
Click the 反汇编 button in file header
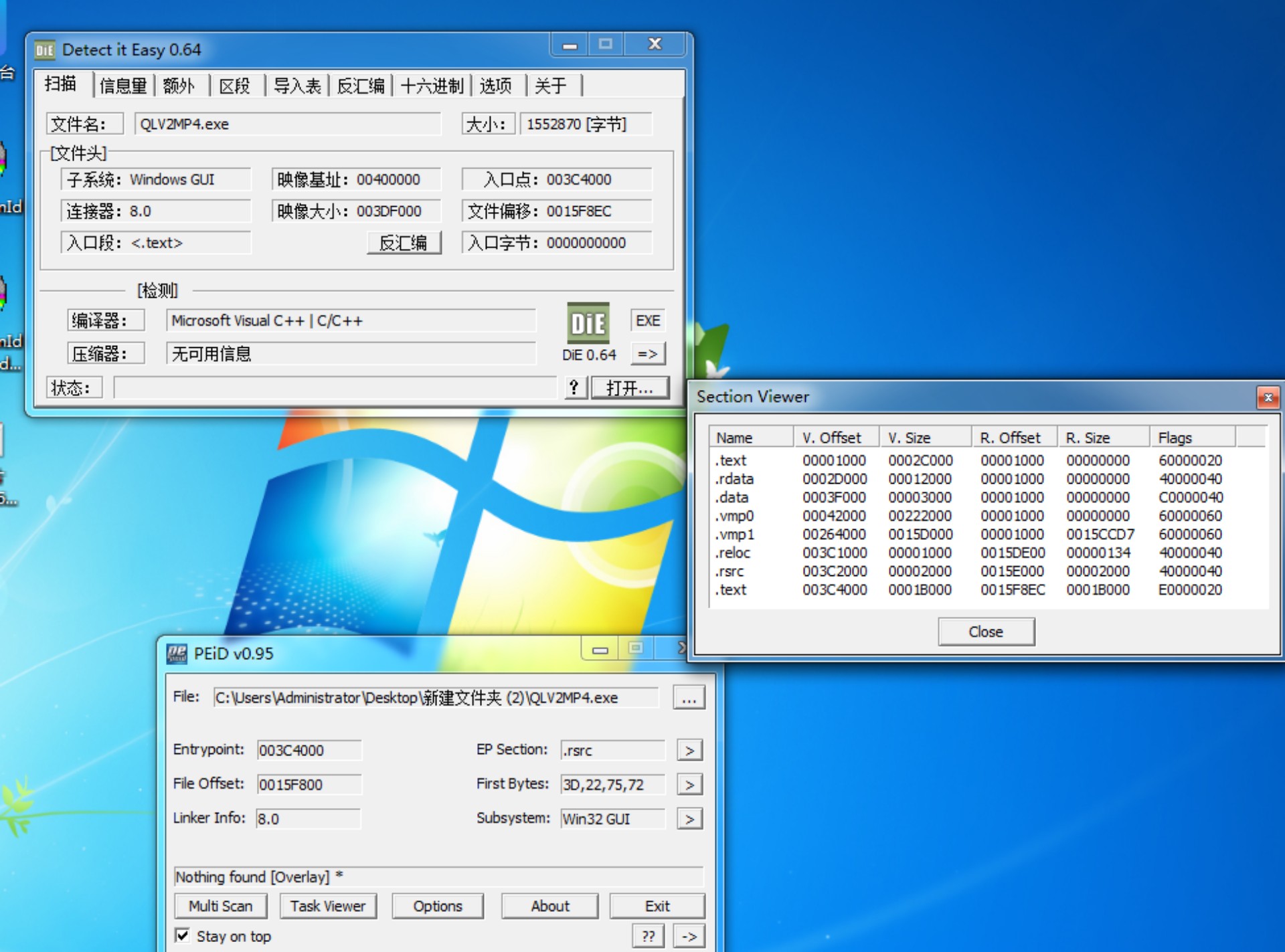(404, 243)
